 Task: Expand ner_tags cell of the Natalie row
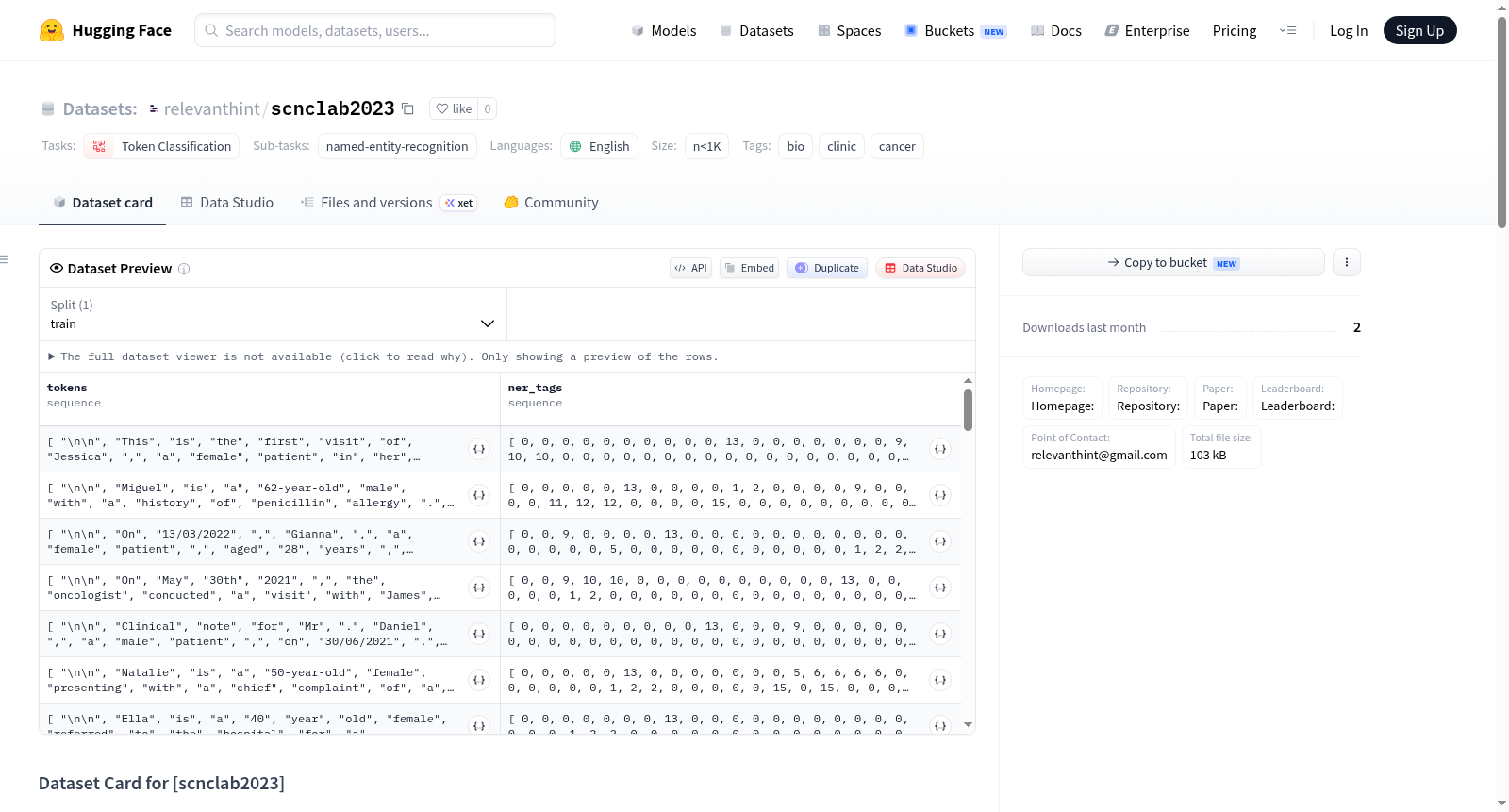[x=940, y=680]
